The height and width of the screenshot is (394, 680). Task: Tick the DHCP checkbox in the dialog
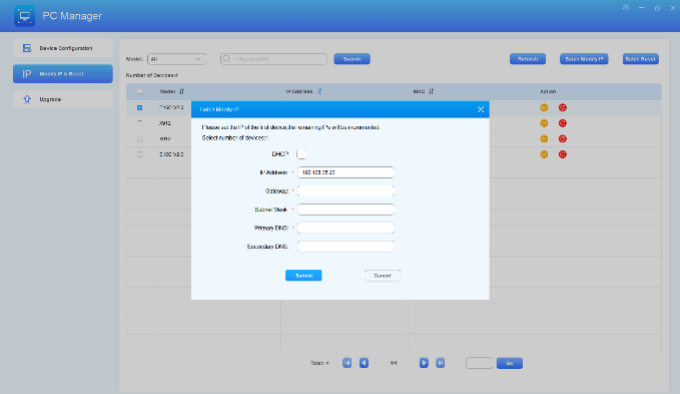pyautogui.click(x=301, y=154)
